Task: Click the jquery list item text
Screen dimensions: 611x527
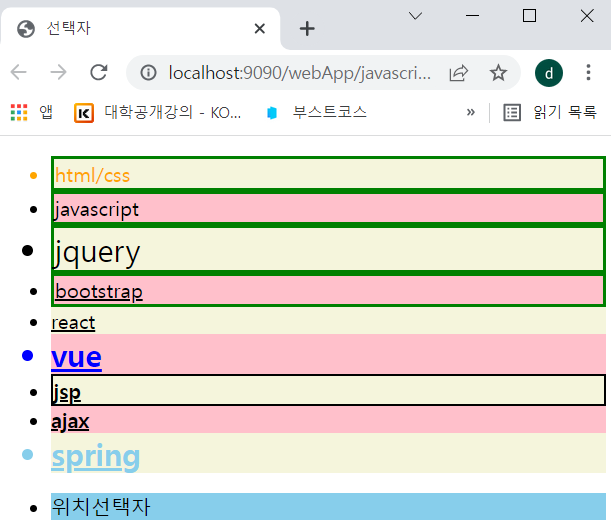Action: (96, 253)
